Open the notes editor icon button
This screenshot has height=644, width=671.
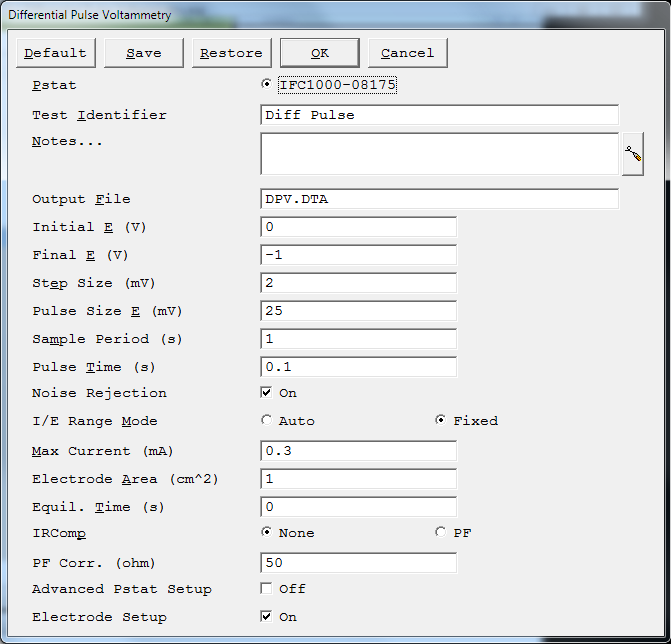(633, 154)
